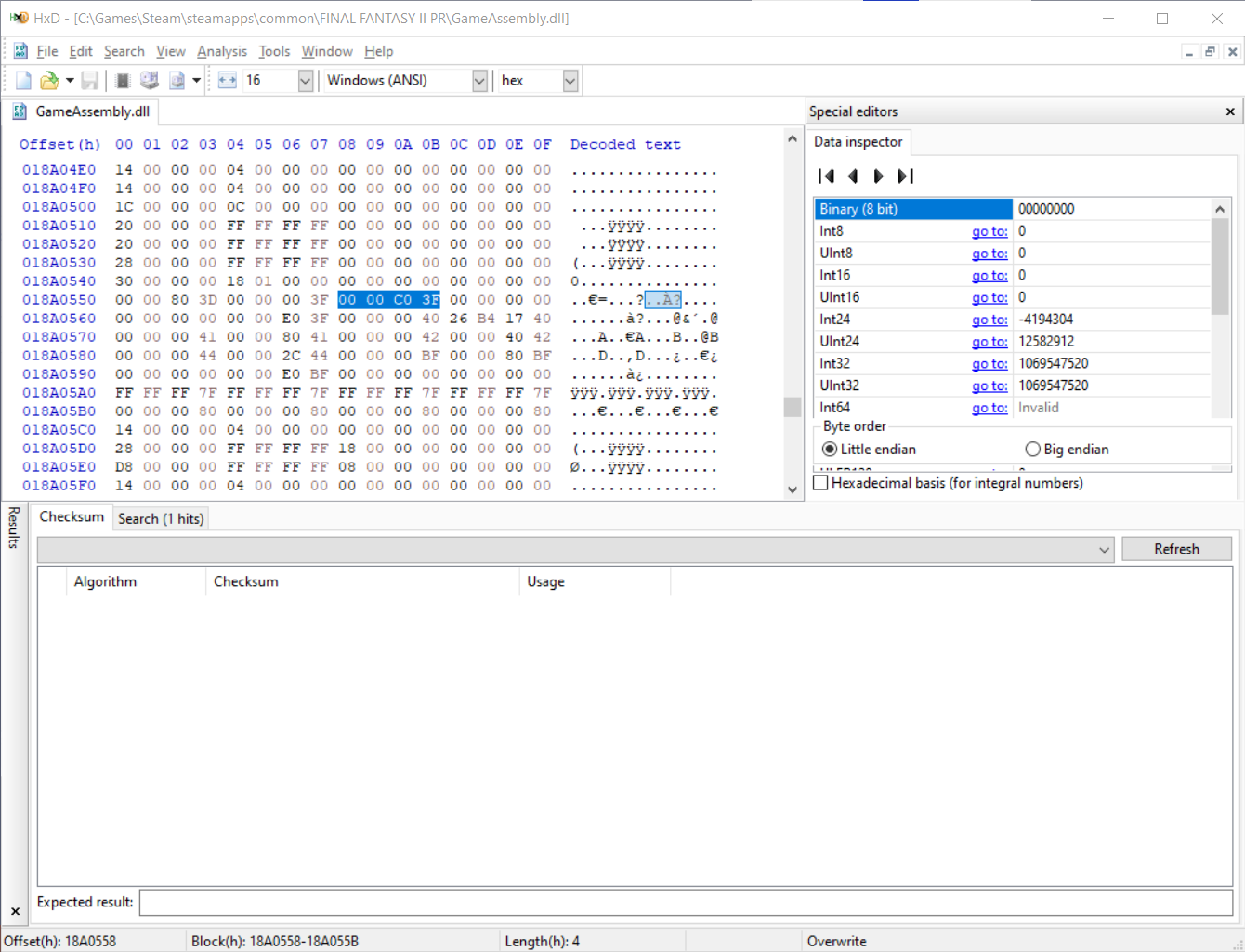The image size is (1245, 952).
Task: Click go to link for Int64
Action: 989,408
